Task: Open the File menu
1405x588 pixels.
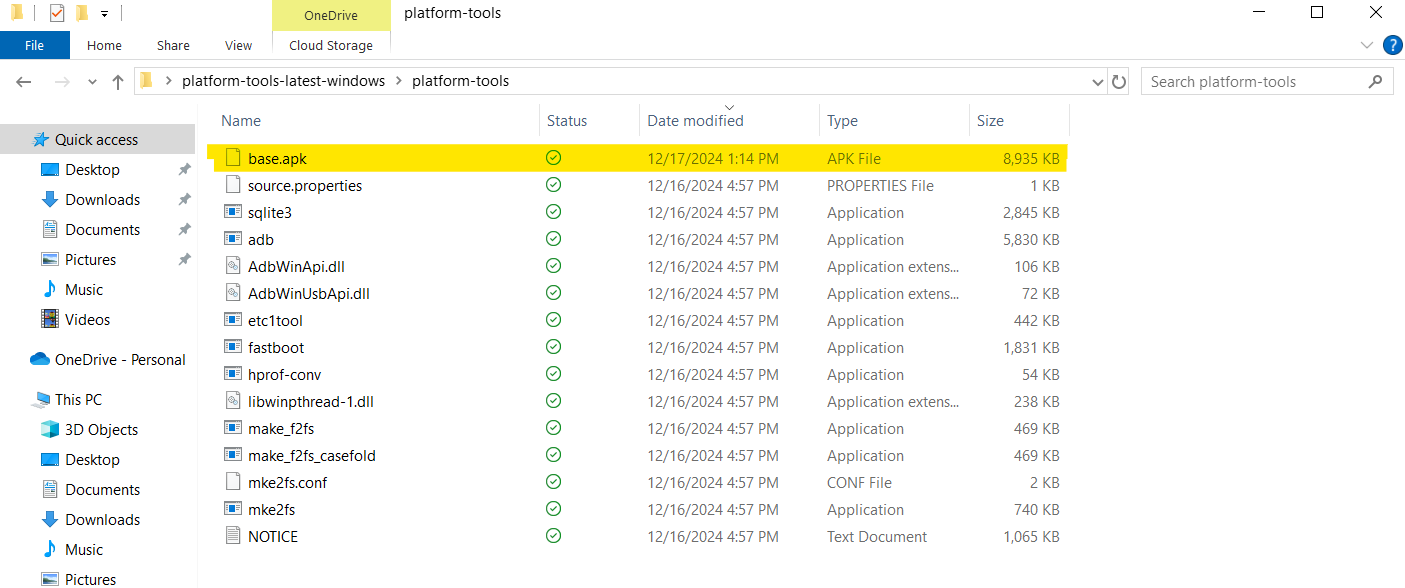Action: tap(35, 45)
